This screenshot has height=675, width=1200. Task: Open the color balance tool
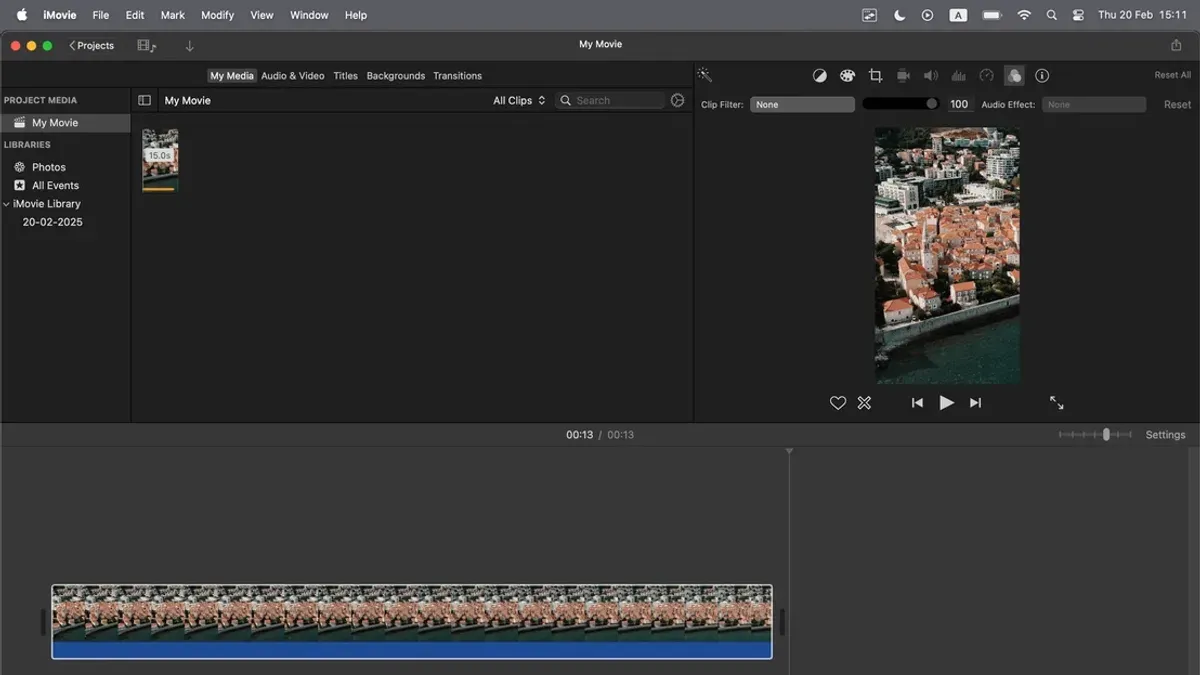[819, 76]
